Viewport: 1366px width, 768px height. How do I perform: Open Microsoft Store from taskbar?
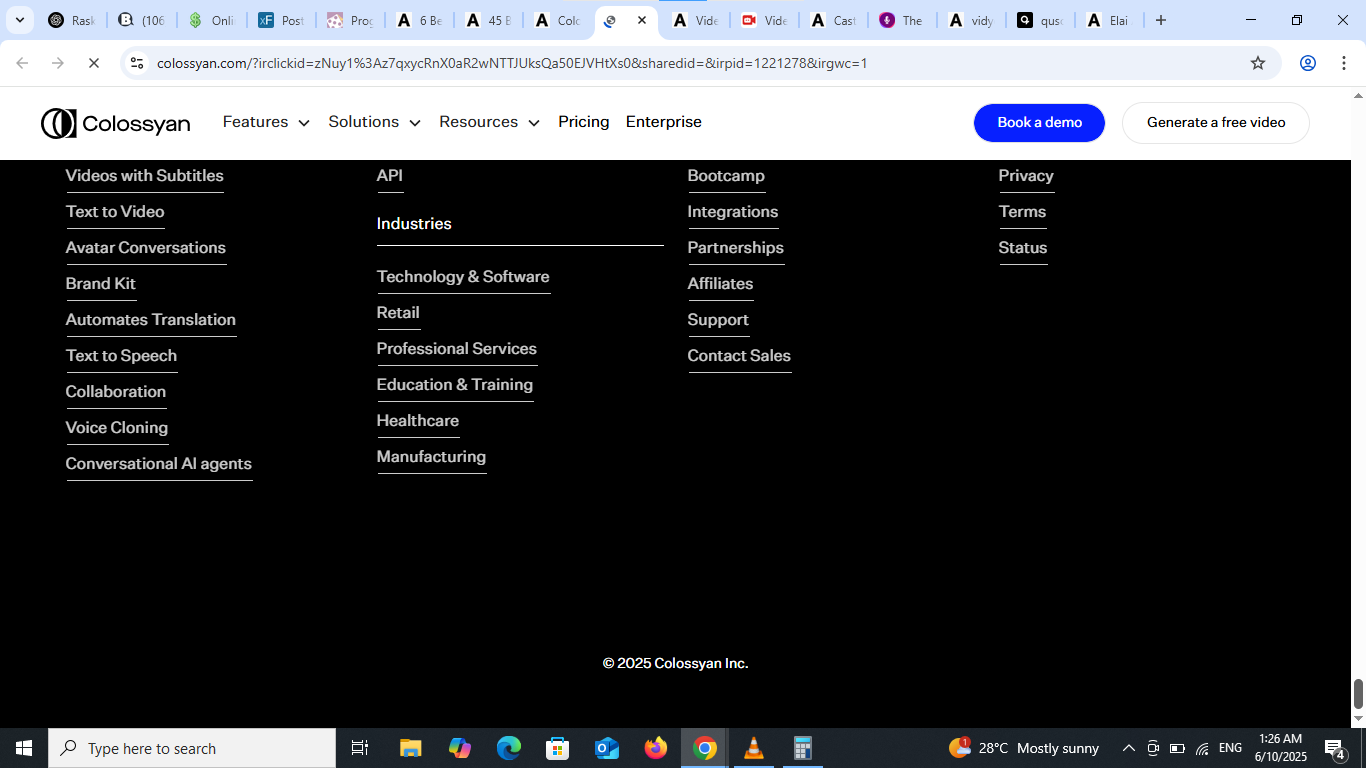pos(558,748)
